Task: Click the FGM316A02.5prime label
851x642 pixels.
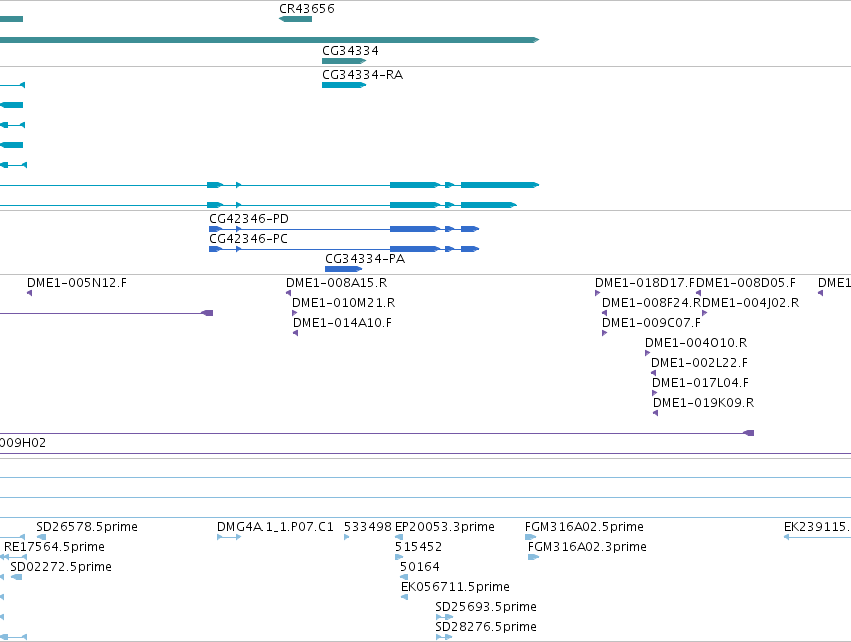Action: coord(584,527)
